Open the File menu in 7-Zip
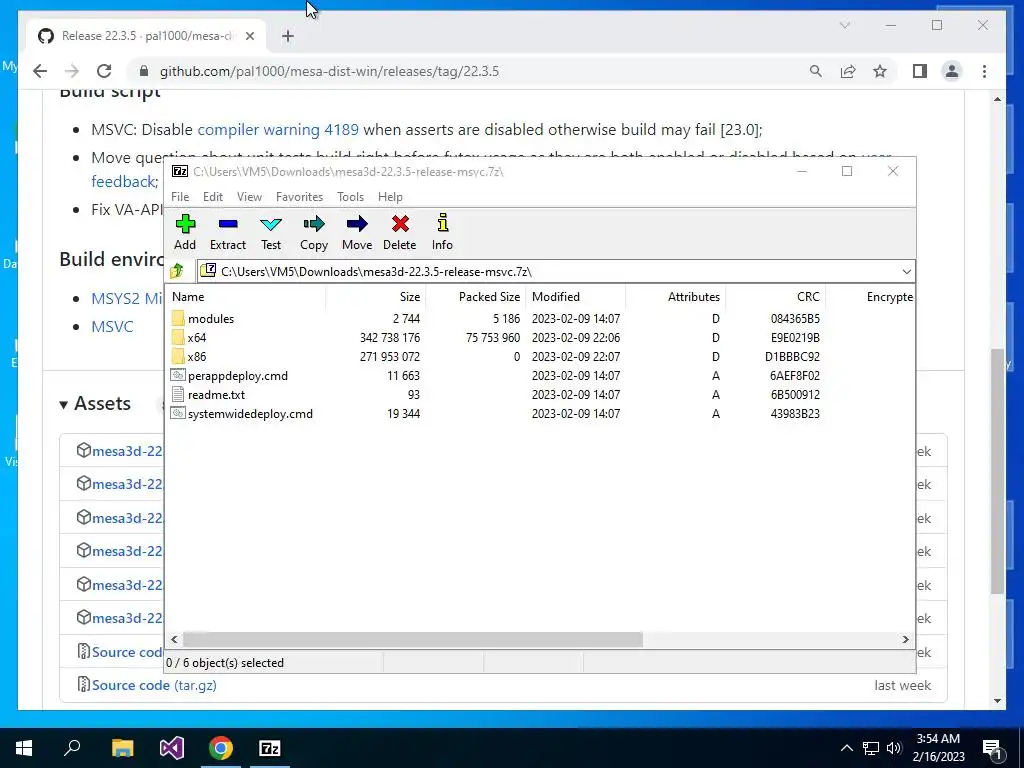Viewport: 1024px width, 768px height. (180, 197)
